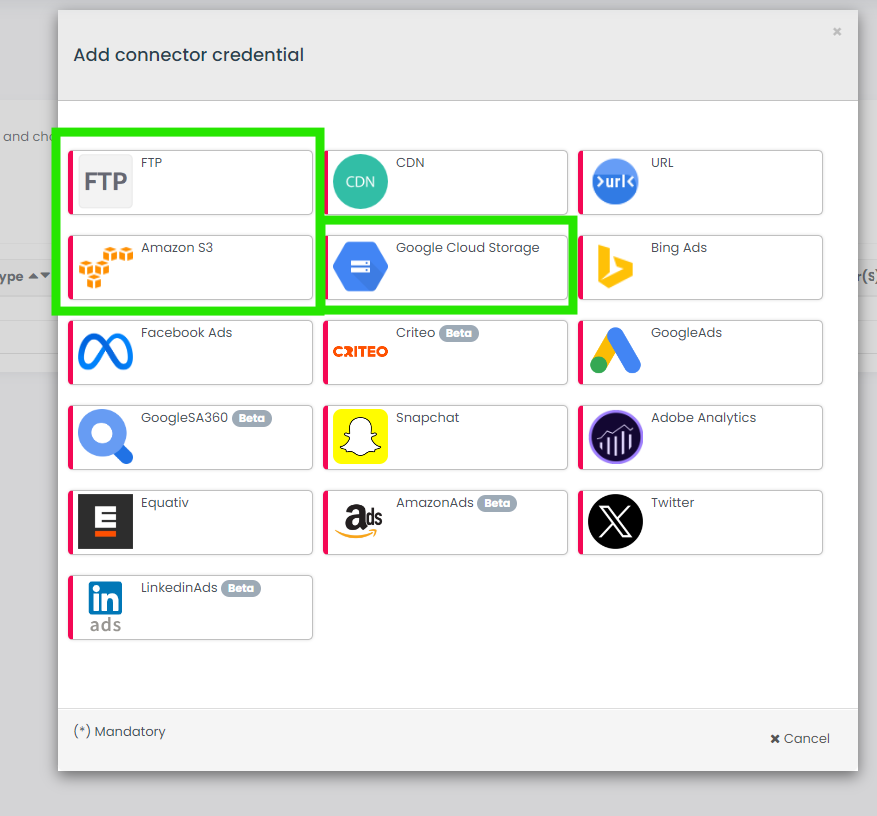Click the Cancel button

(x=800, y=739)
